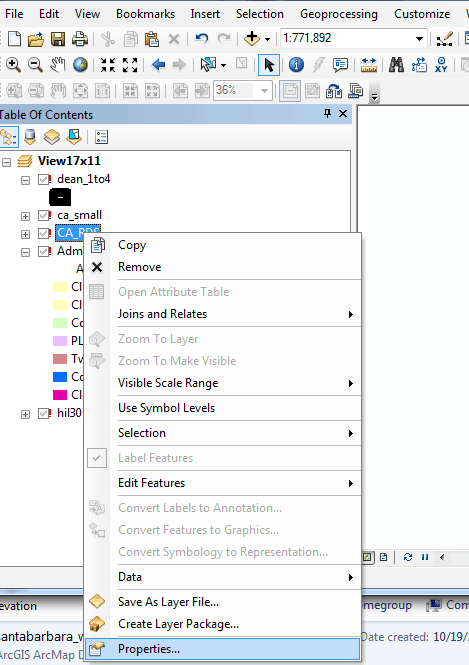This screenshot has width=469, height=665.
Task: Open Visible Scale Range submenu
Action: (x=223, y=383)
